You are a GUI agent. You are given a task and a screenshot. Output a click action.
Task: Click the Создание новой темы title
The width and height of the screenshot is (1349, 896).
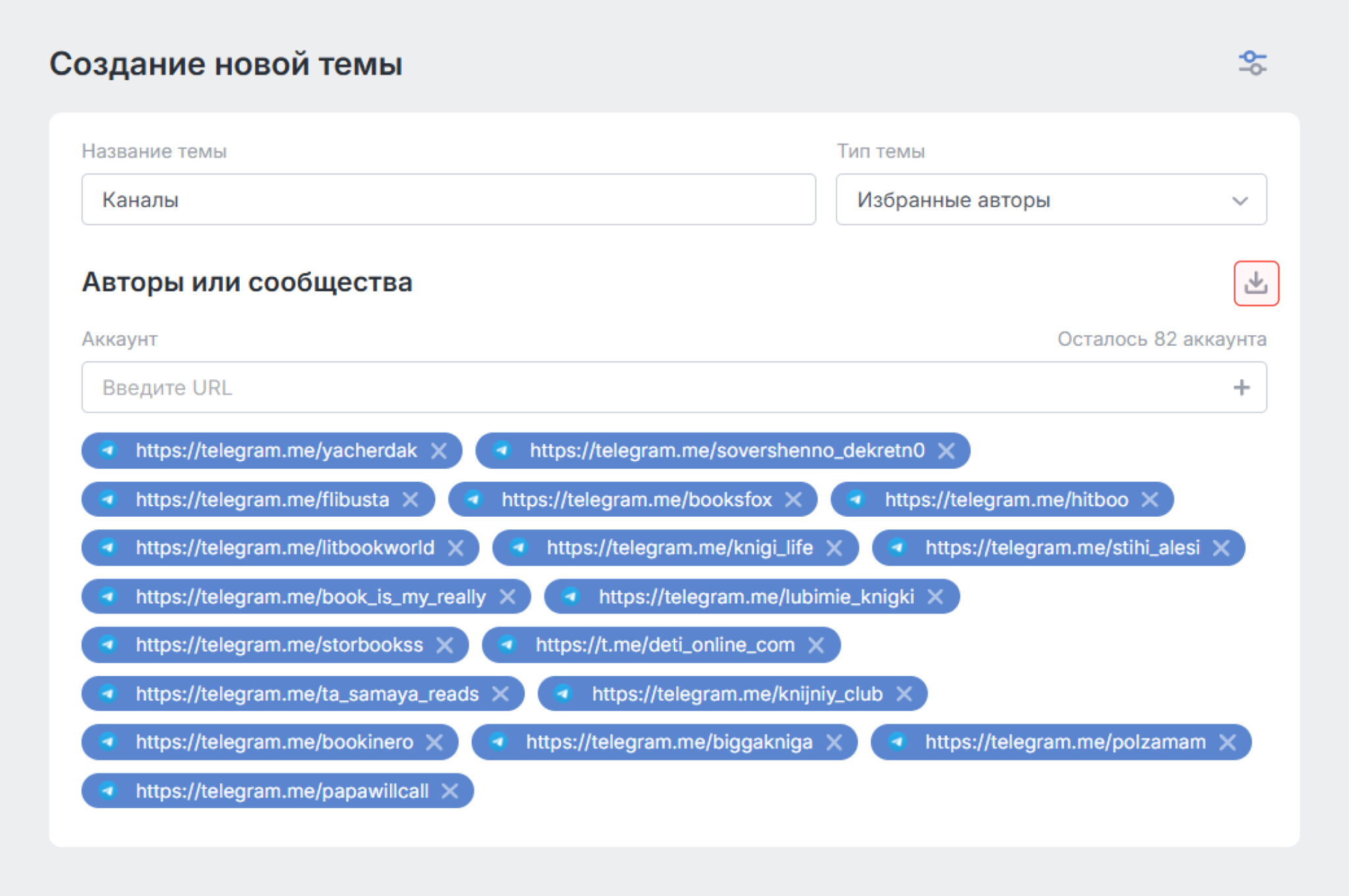pyautogui.click(x=226, y=64)
